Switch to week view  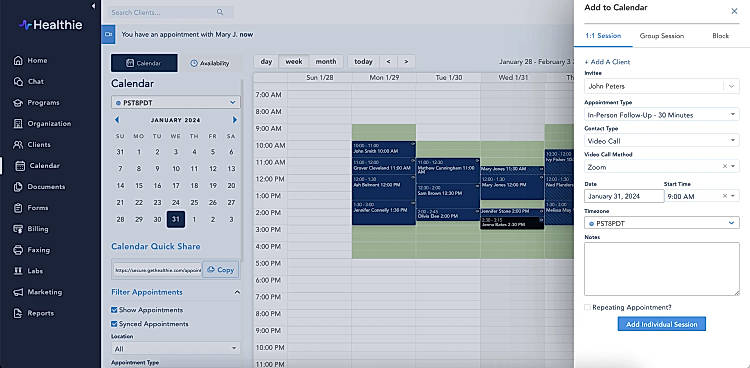coord(294,61)
